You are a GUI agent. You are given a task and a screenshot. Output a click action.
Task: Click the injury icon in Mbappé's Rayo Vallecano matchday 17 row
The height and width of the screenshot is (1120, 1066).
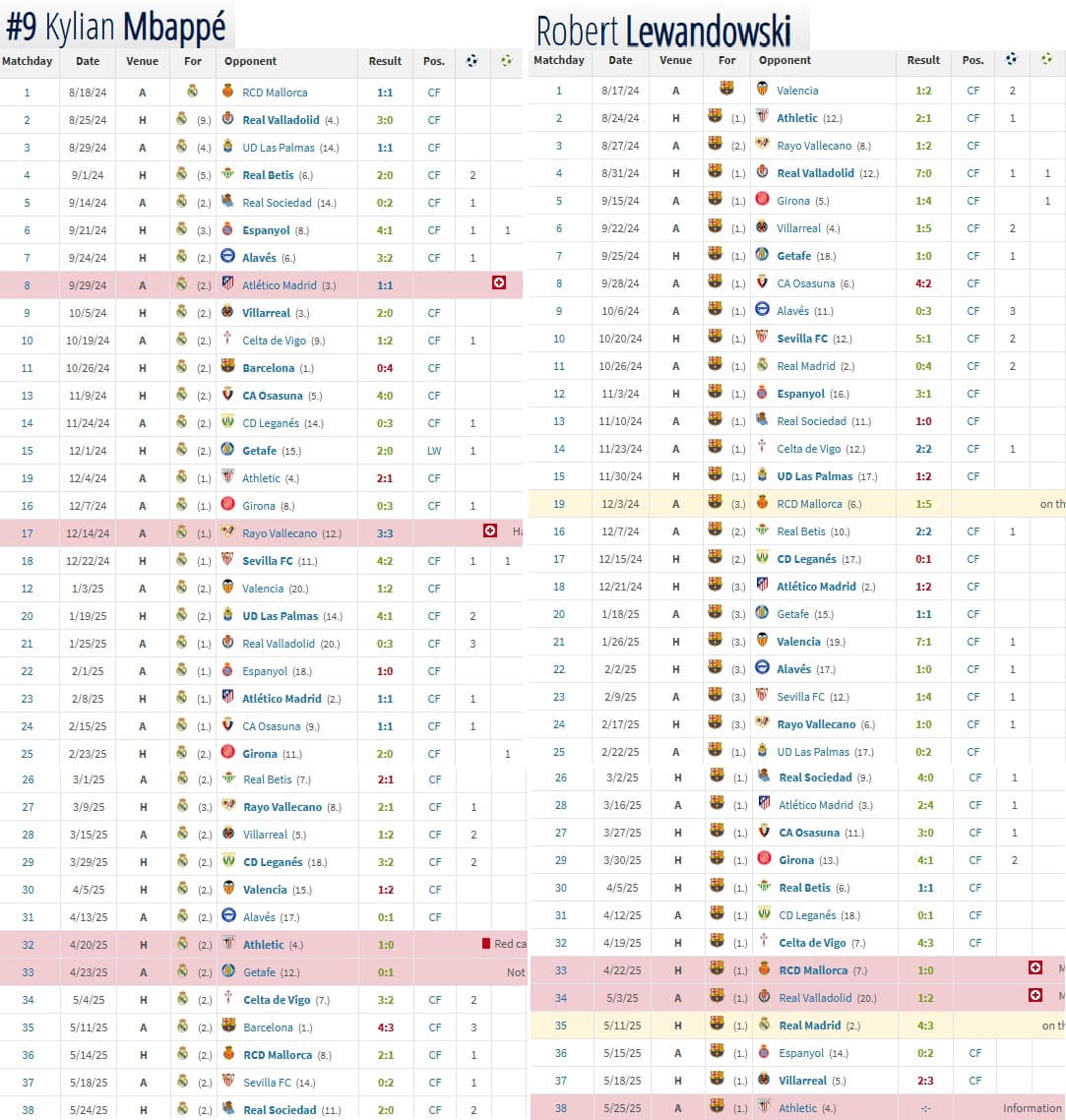tap(489, 531)
